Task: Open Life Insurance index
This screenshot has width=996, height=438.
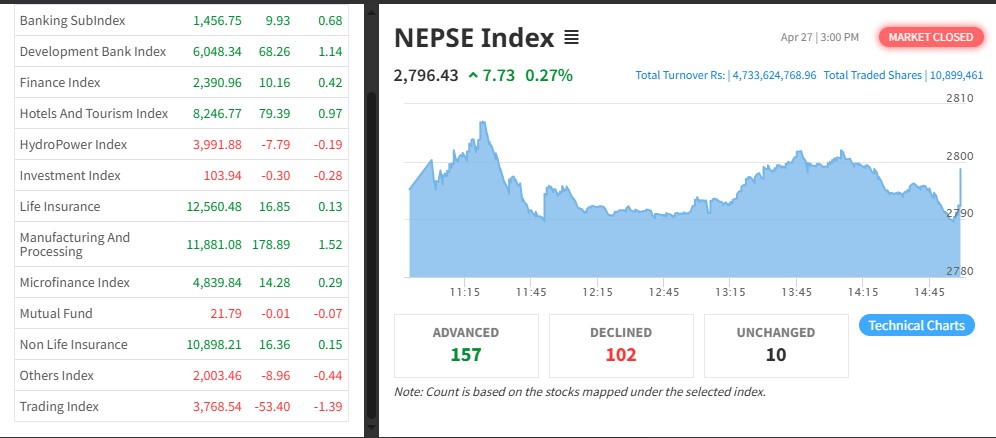Action: point(60,206)
